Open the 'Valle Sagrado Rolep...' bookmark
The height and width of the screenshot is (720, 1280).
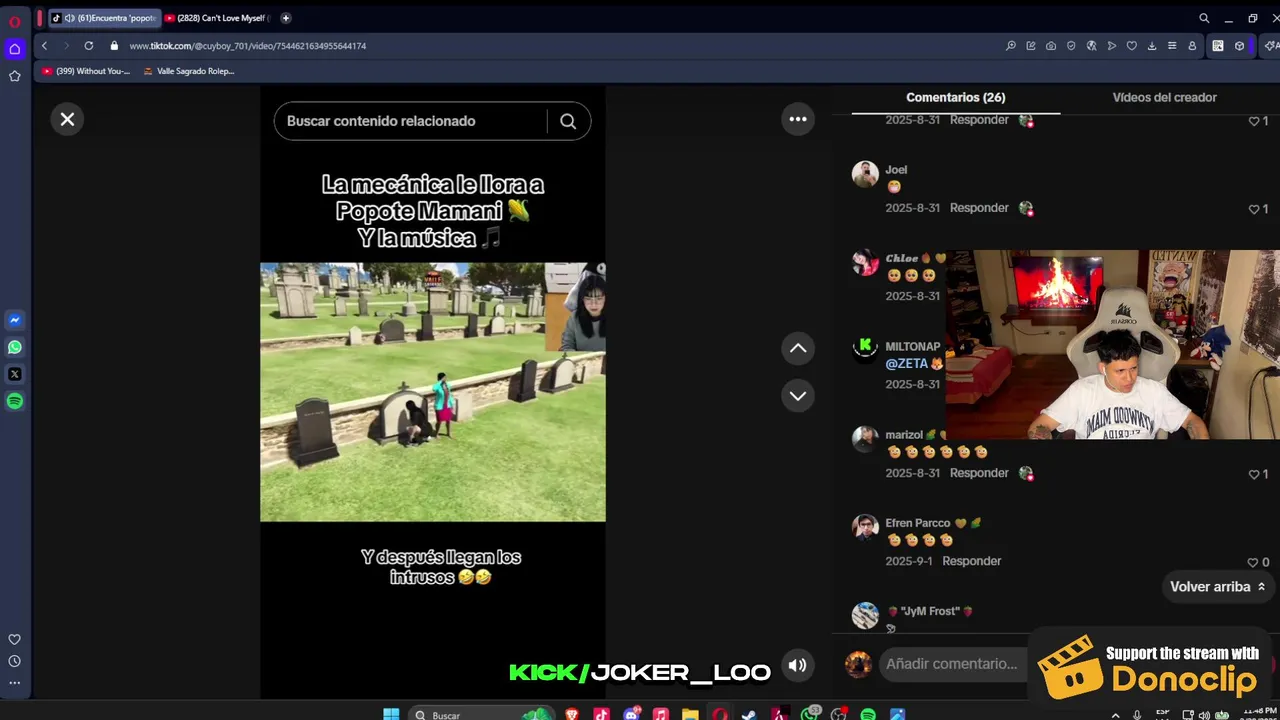(189, 71)
